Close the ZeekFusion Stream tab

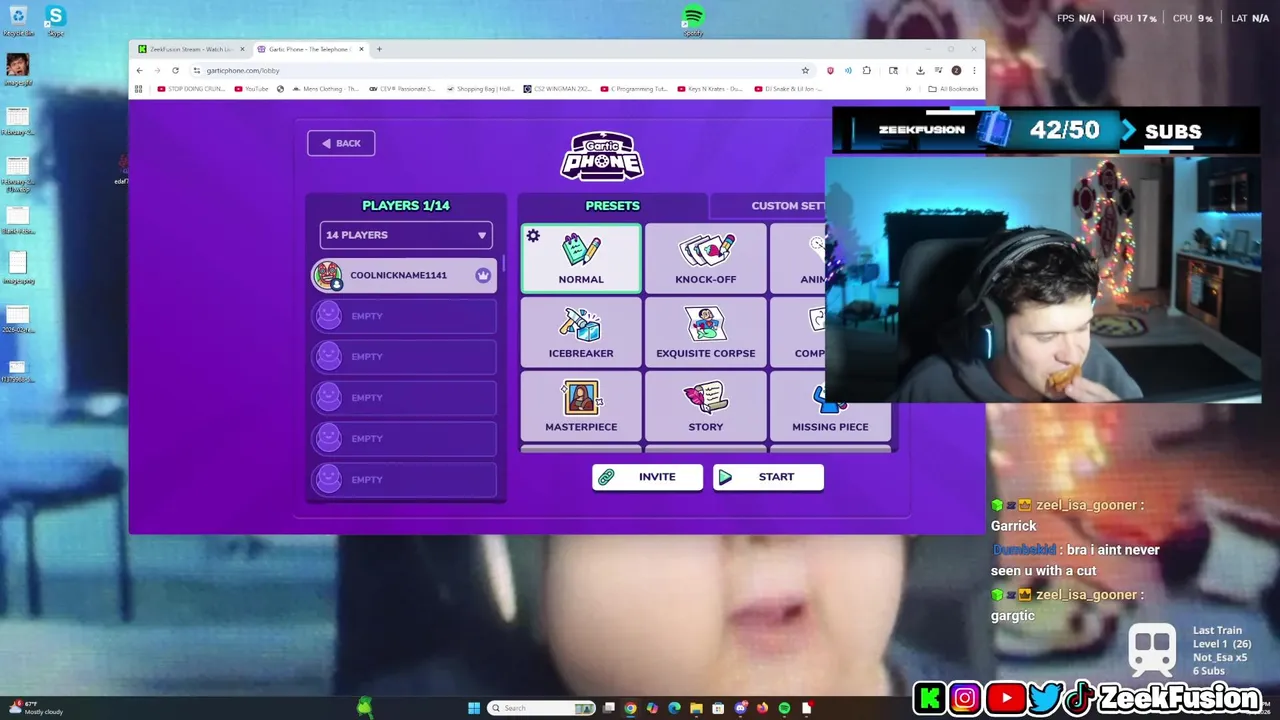click(242, 49)
